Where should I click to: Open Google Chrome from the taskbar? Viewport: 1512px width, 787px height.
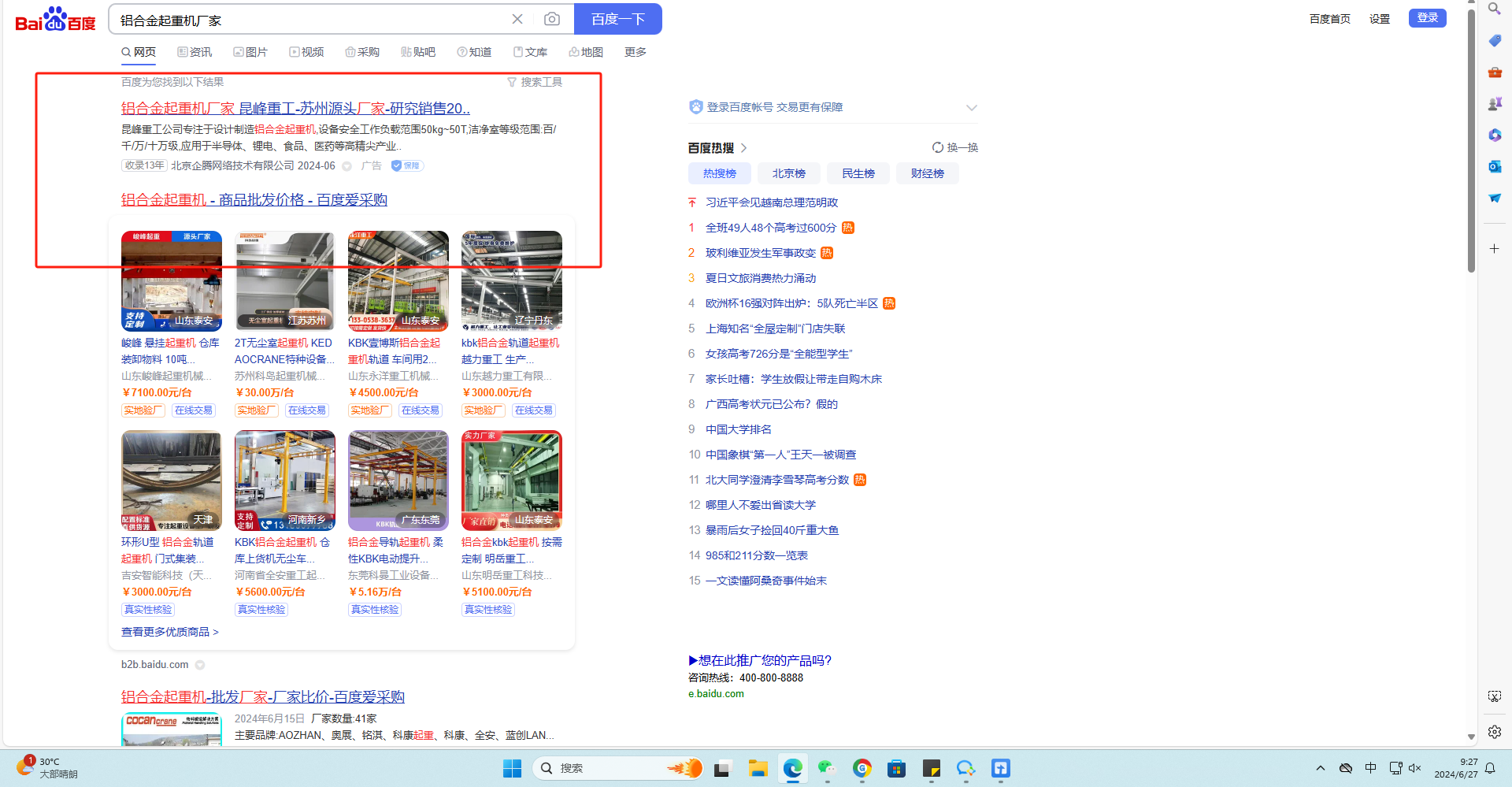[x=862, y=768]
